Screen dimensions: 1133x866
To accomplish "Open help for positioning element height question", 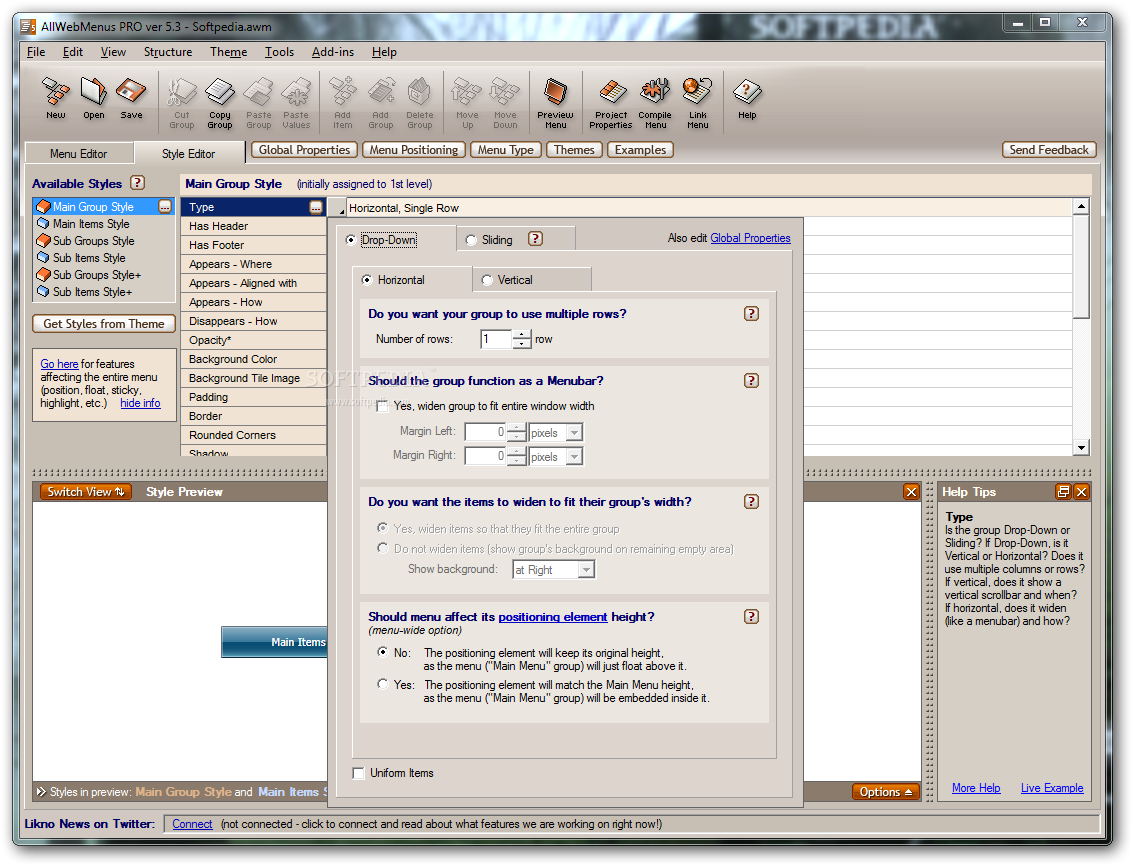I will (751, 616).
